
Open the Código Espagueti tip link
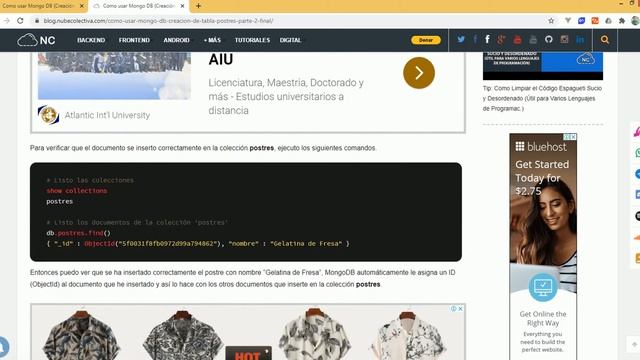(x=543, y=98)
